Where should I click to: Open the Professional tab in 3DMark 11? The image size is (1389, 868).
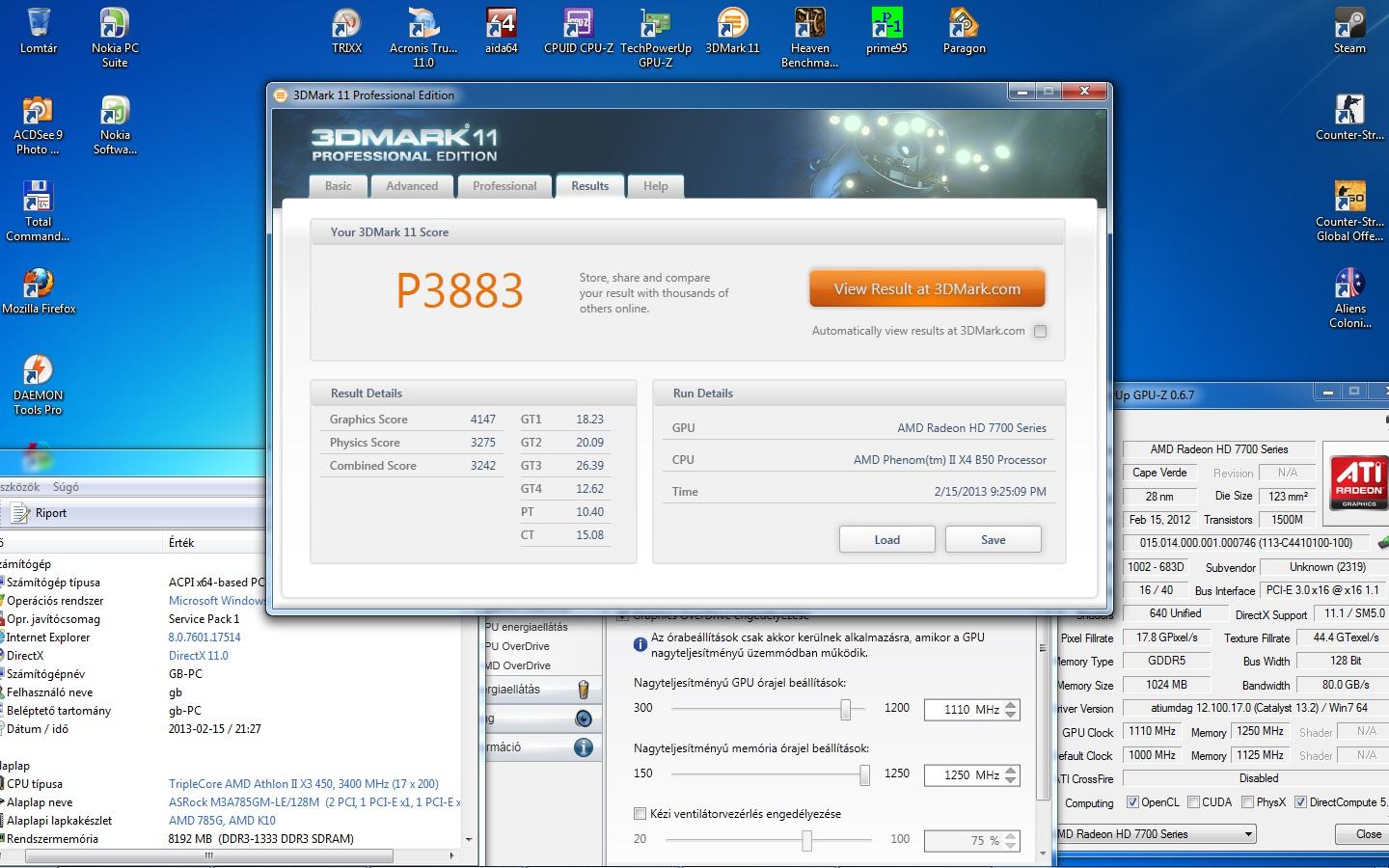tap(504, 186)
